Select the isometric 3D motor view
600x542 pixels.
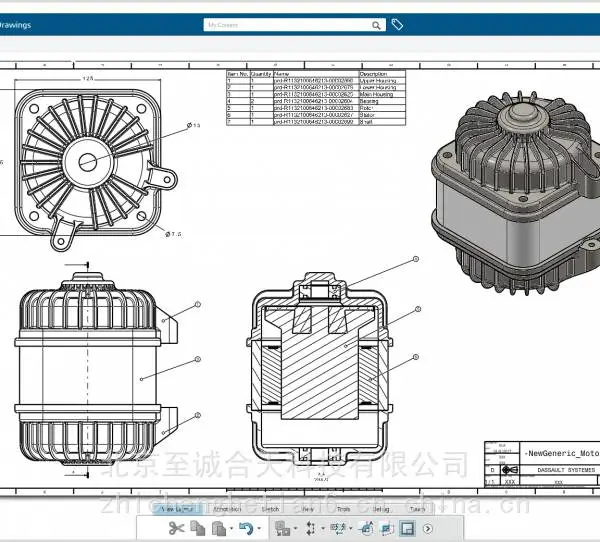click(517, 193)
